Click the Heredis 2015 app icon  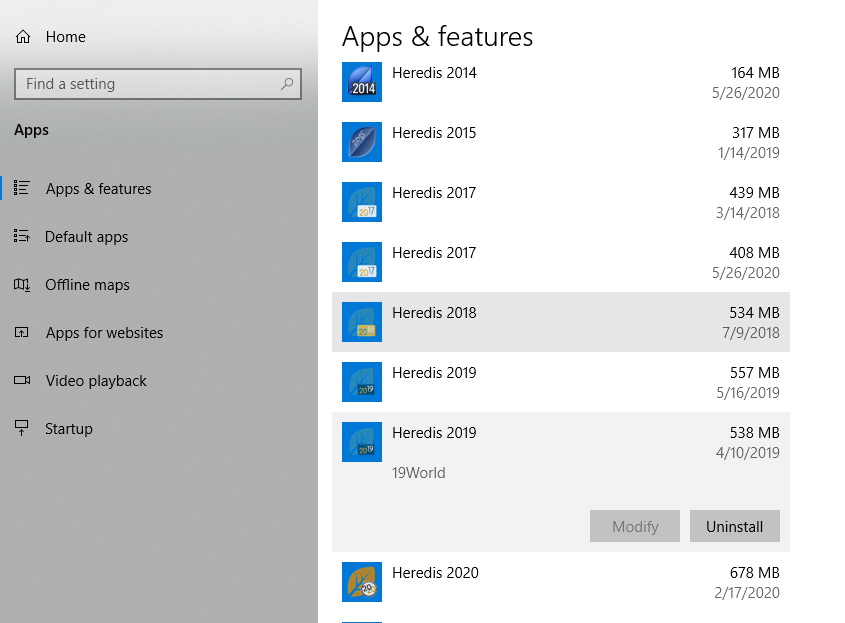pyautogui.click(x=362, y=142)
